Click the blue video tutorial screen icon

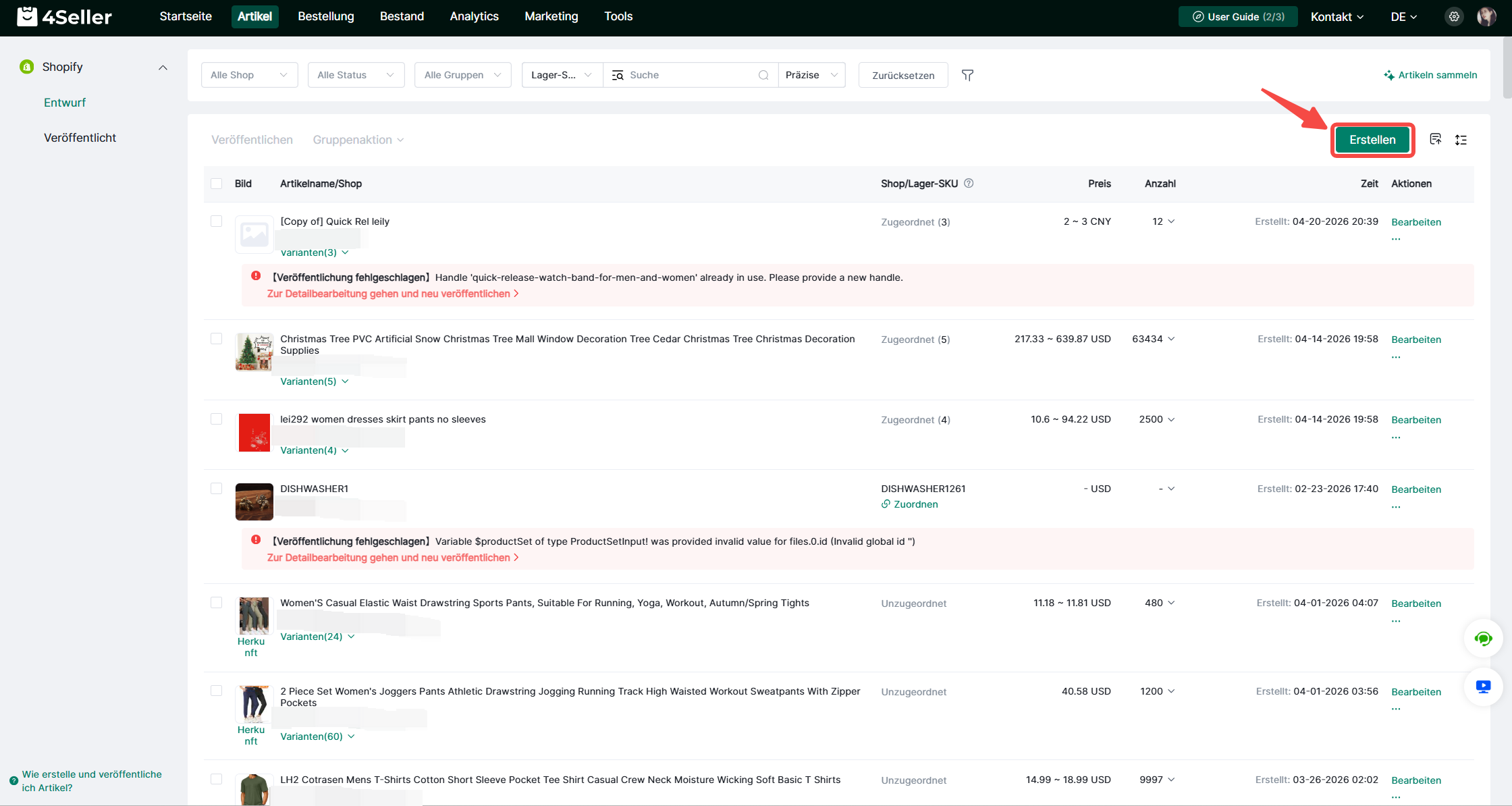click(1483, 687)
